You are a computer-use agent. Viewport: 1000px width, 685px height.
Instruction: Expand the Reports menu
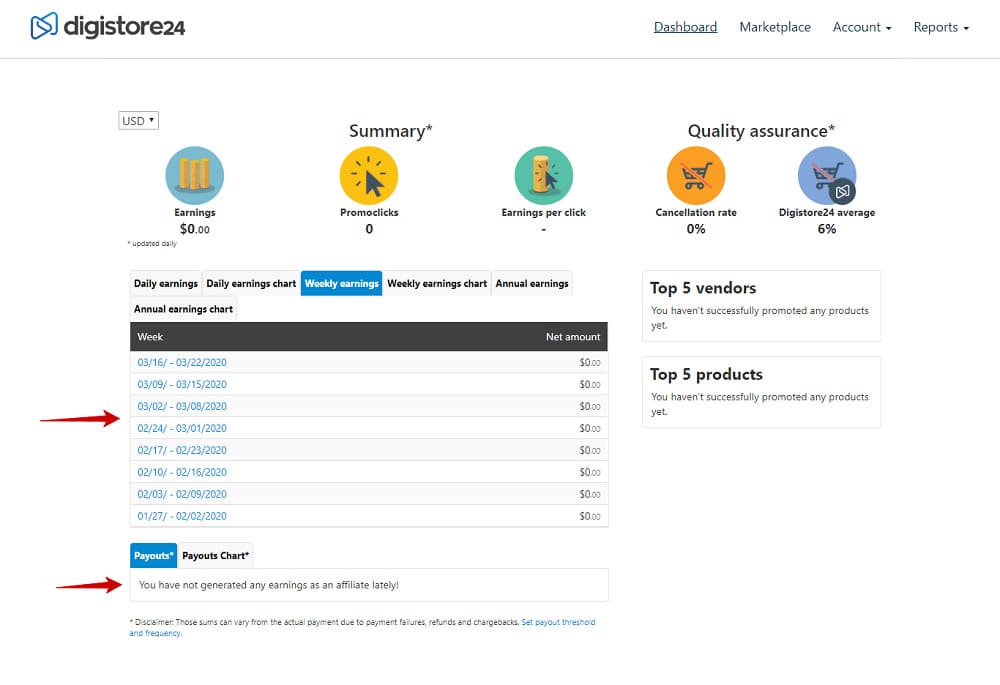(941, 27)
